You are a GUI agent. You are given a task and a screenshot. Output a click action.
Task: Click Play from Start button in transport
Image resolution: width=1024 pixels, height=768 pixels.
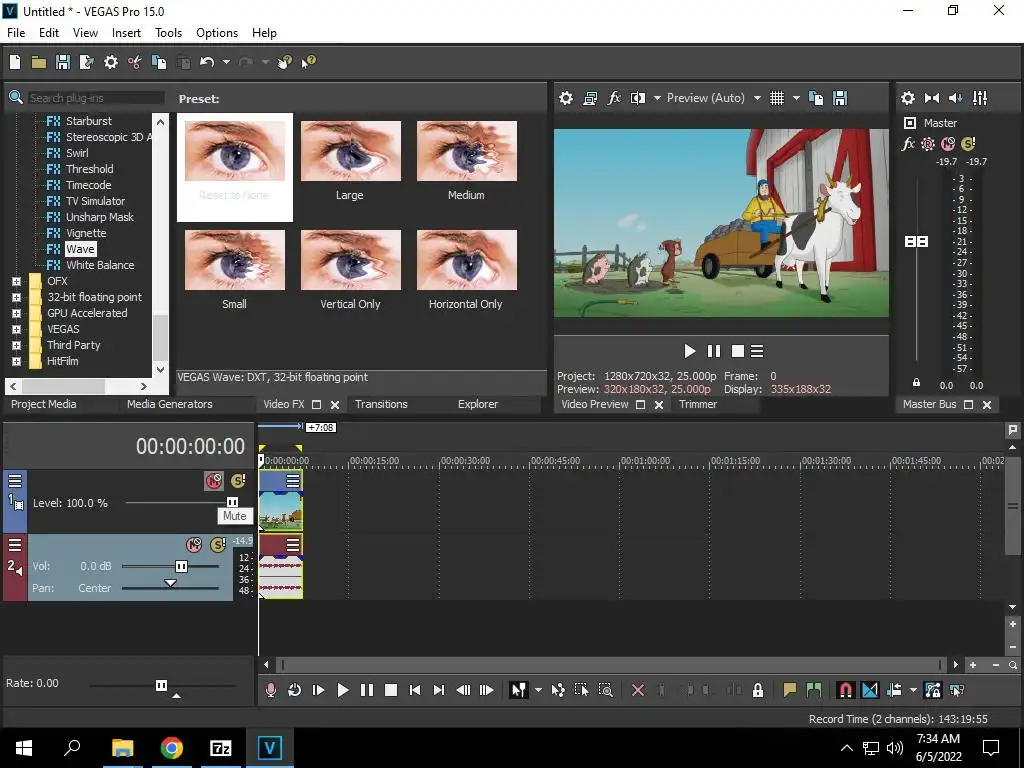[x=318, y=690]
